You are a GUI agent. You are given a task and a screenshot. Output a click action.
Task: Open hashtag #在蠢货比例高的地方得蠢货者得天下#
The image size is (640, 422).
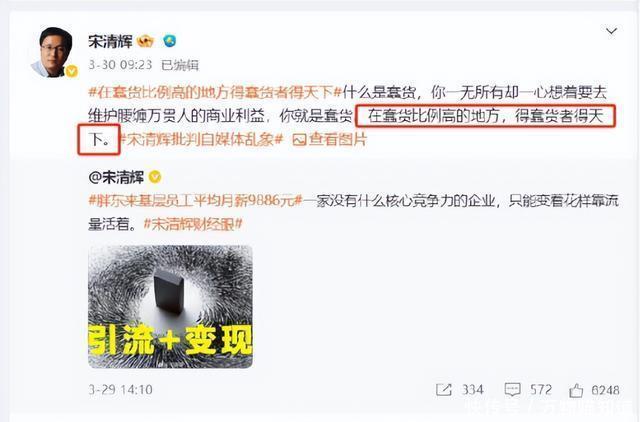tap(215, 93)
